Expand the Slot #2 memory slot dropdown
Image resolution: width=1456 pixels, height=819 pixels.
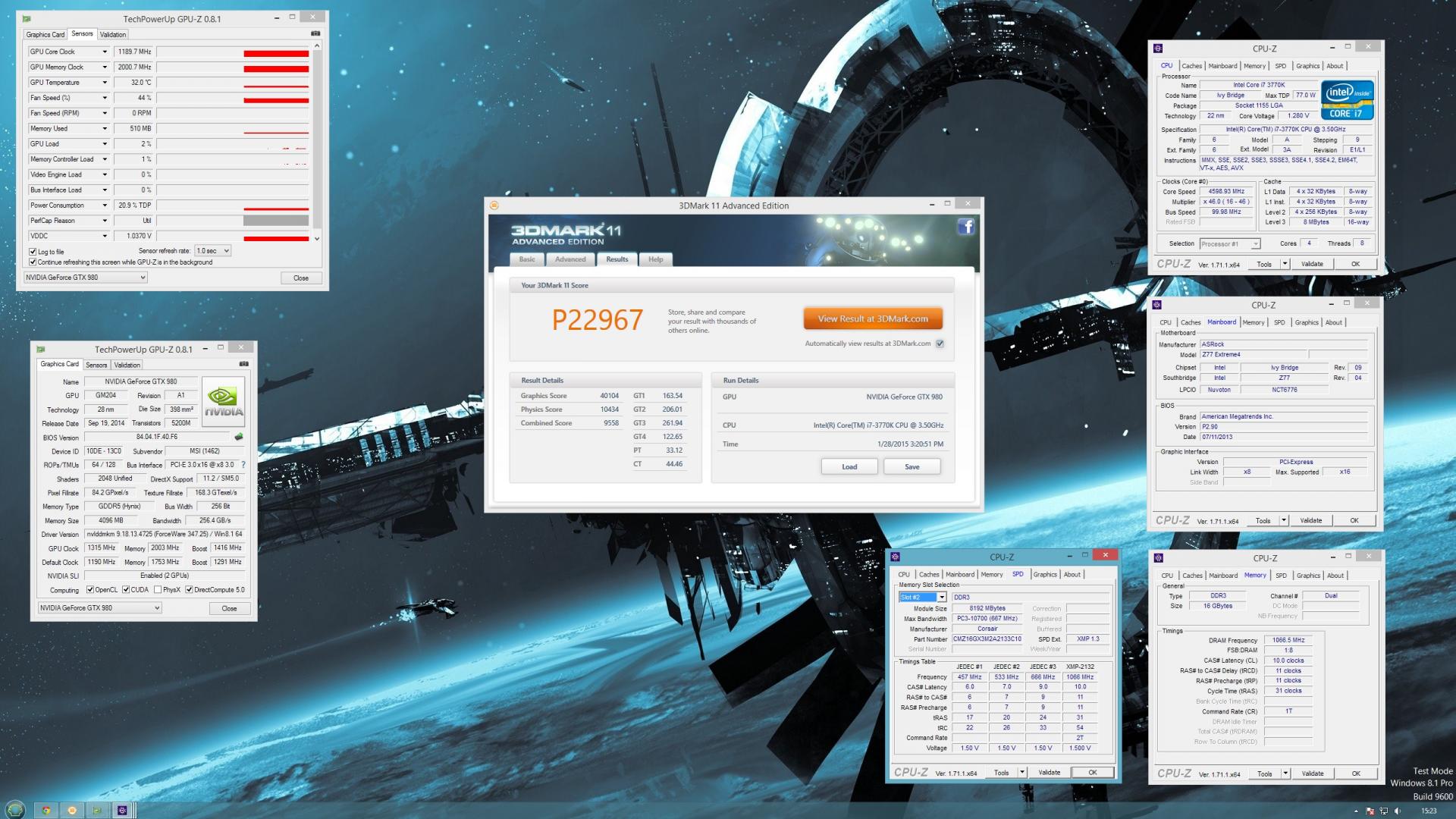pos(942,598)
